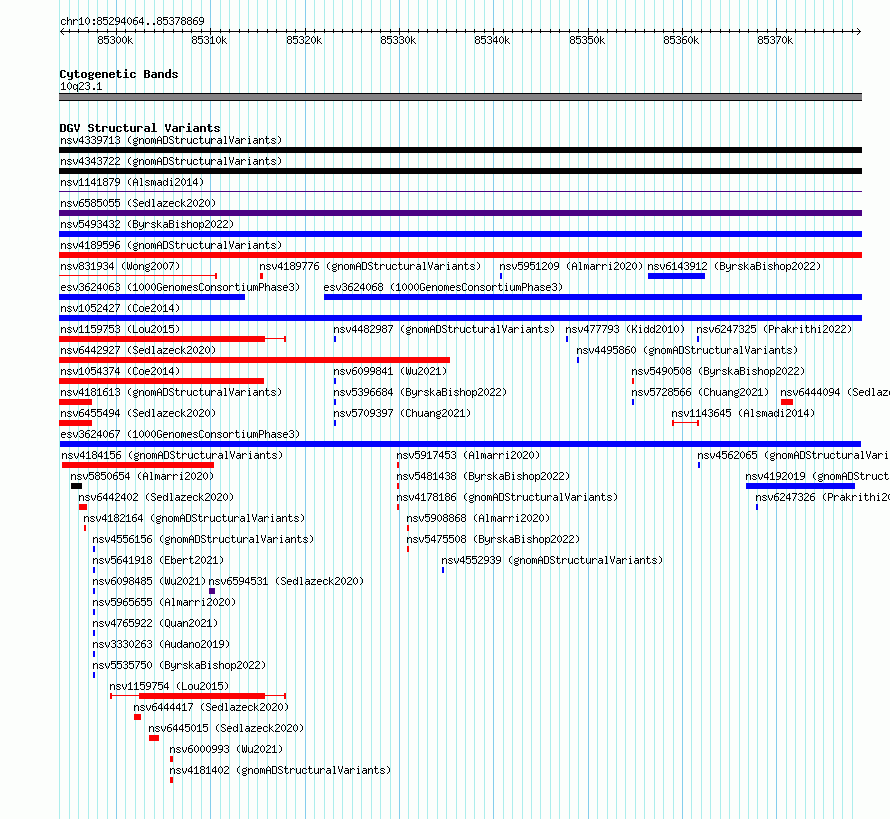The image size is (890, 819).
Task: Click the 85340k ruler label
Action: (492, 40)
